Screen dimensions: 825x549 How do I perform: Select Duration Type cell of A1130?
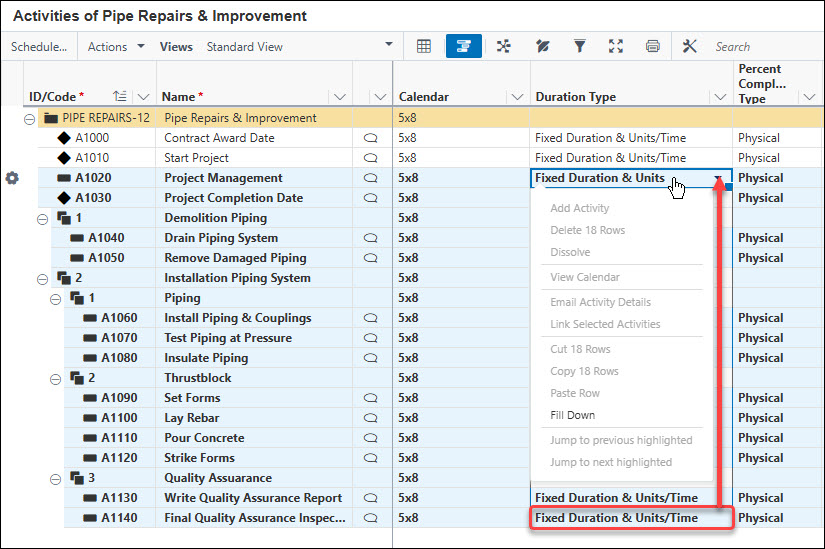631,498
